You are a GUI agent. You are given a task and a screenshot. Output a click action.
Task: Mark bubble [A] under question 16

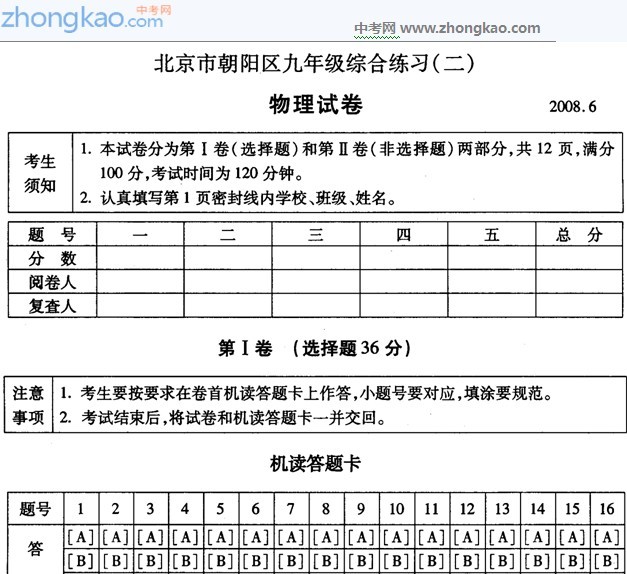(607, 537)
